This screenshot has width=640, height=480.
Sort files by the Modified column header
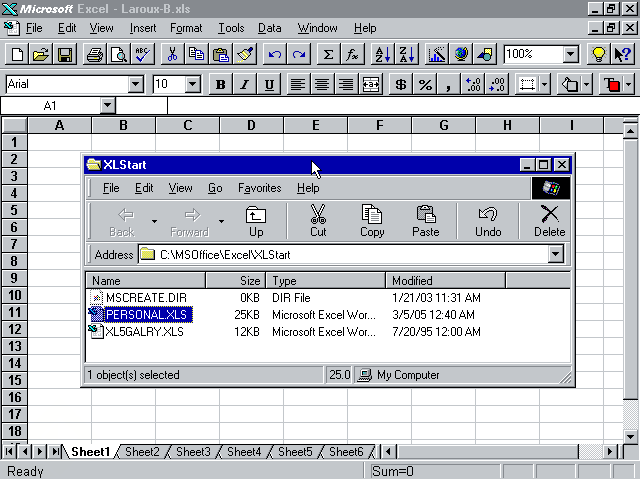point(445,281)
